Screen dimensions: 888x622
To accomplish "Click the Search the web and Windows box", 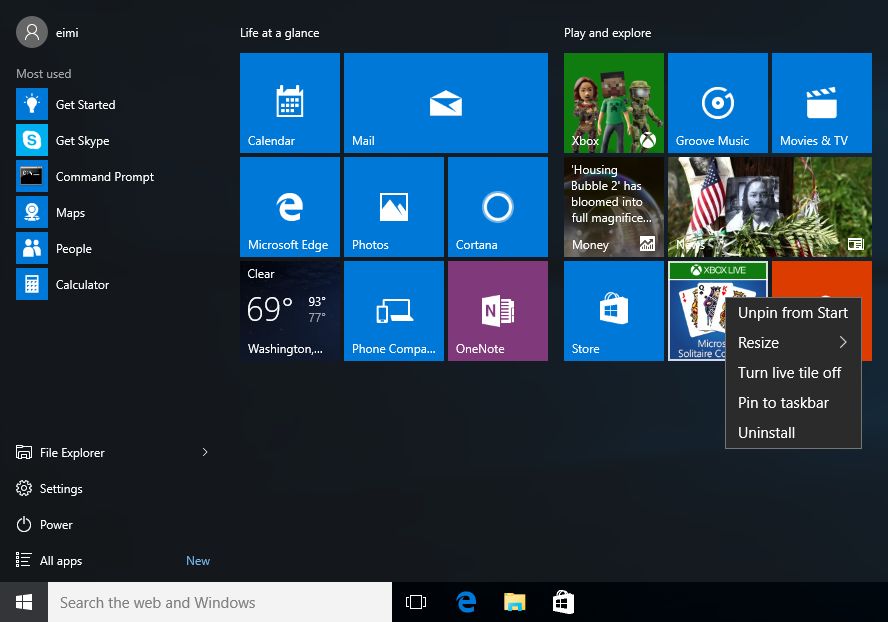I will pos(220,602).
